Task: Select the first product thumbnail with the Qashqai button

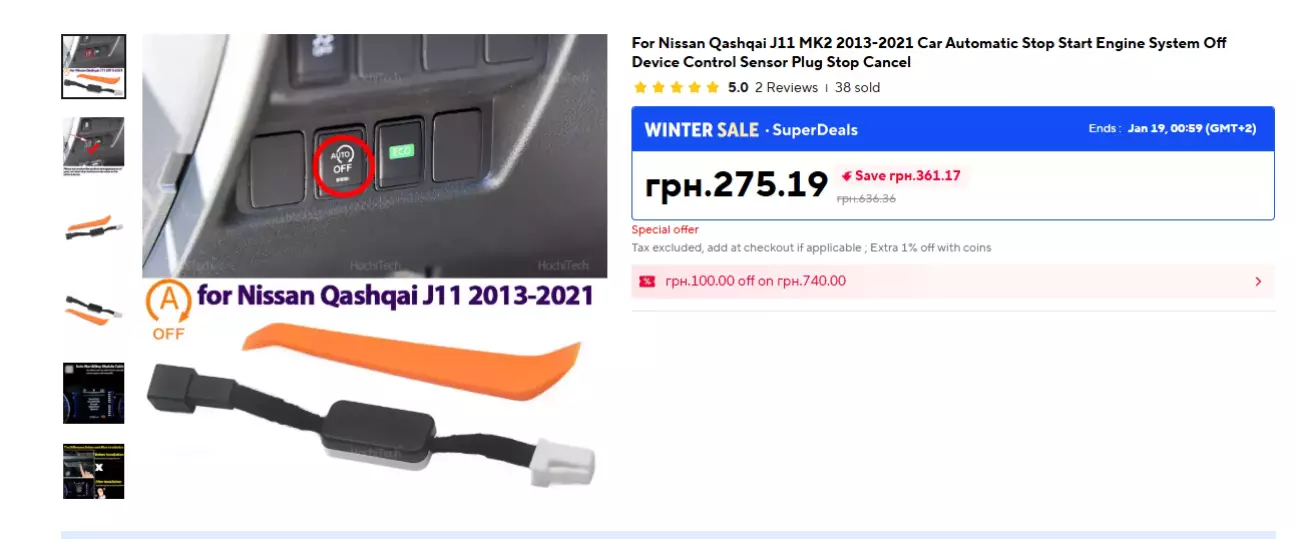Action: [x=93, y=67]
